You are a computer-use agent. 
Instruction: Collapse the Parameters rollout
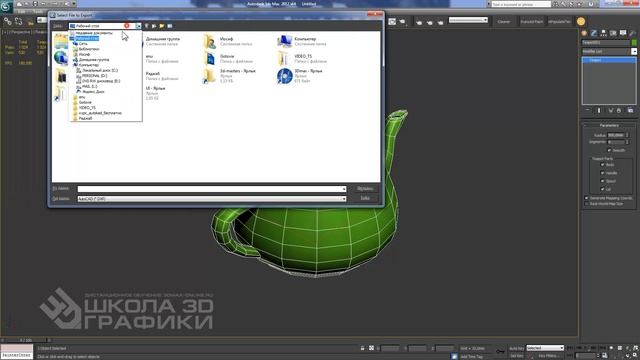609,125
